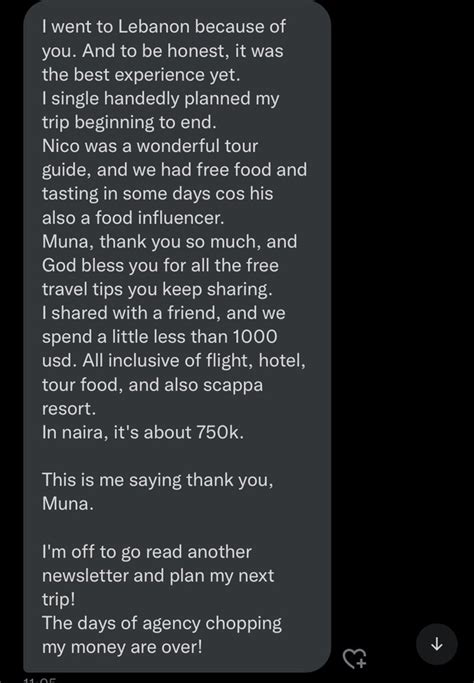Viewport: 474px width, 683px height.
Task: Click 'tour food, and also scappa' line
Action: pos(152,385)
